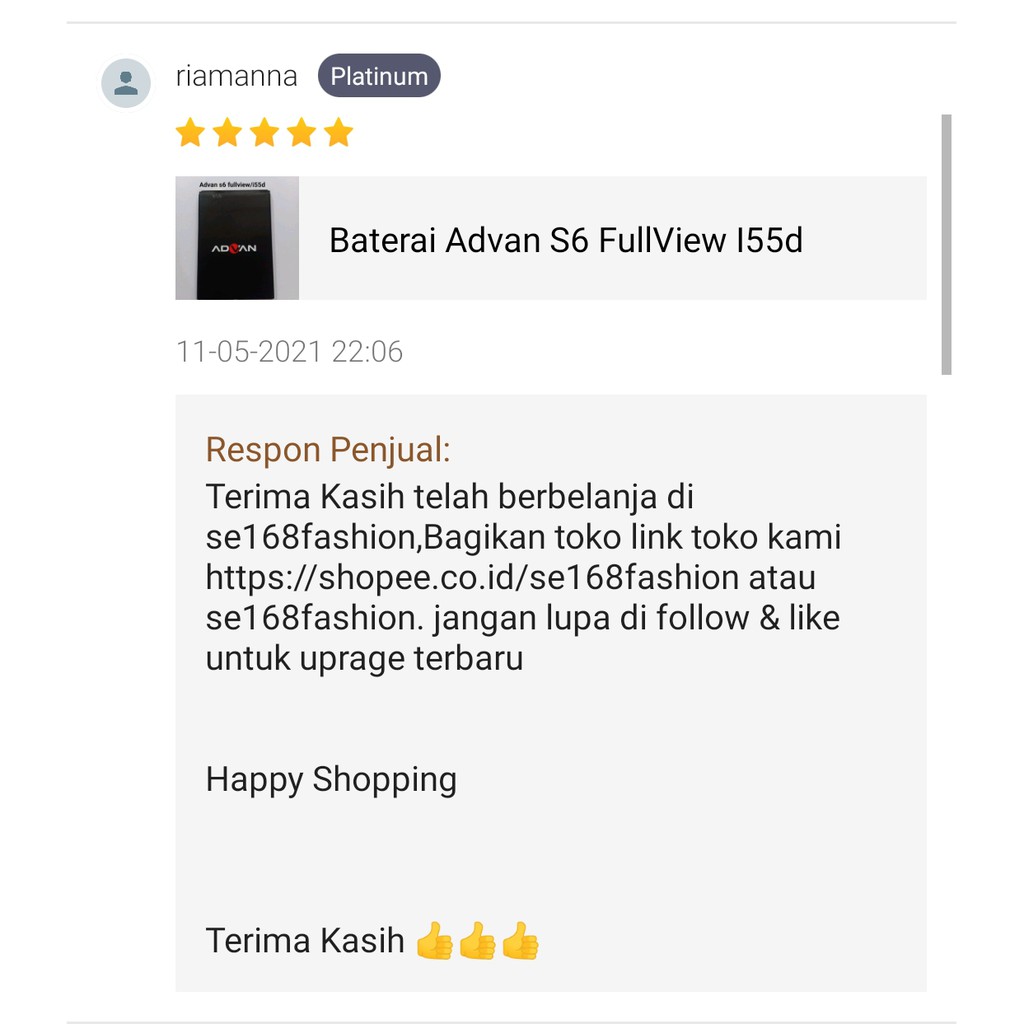Click the Happy Shopping text
Image resolution: width=1024 pixels, height=1024 pixels.
tap(331, 780)
